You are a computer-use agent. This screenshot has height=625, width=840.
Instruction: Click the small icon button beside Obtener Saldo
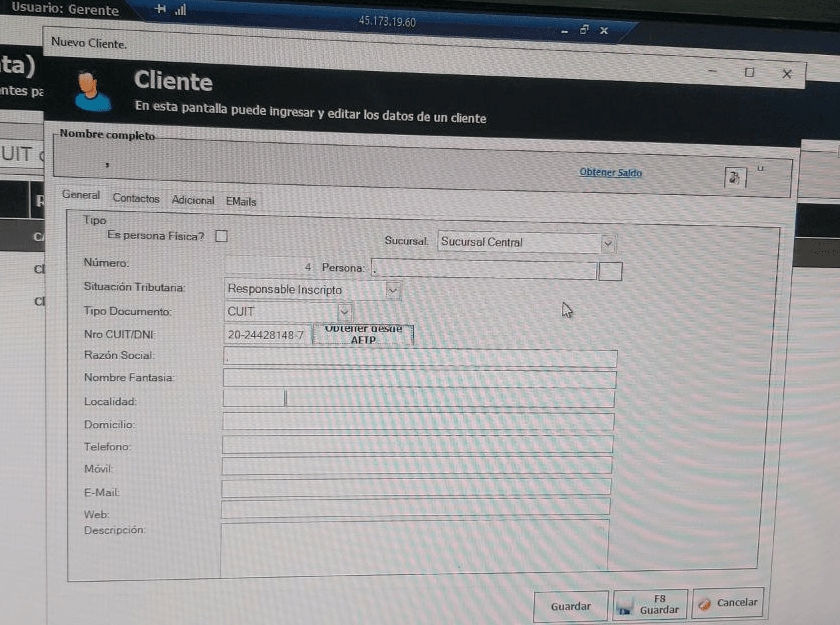734,177
